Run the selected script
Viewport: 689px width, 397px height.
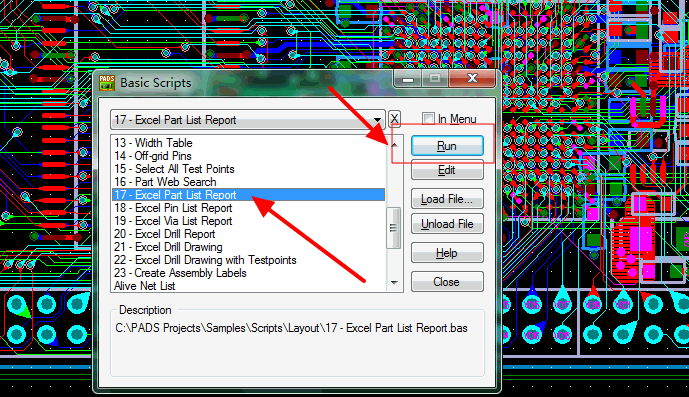click(447, 146)
